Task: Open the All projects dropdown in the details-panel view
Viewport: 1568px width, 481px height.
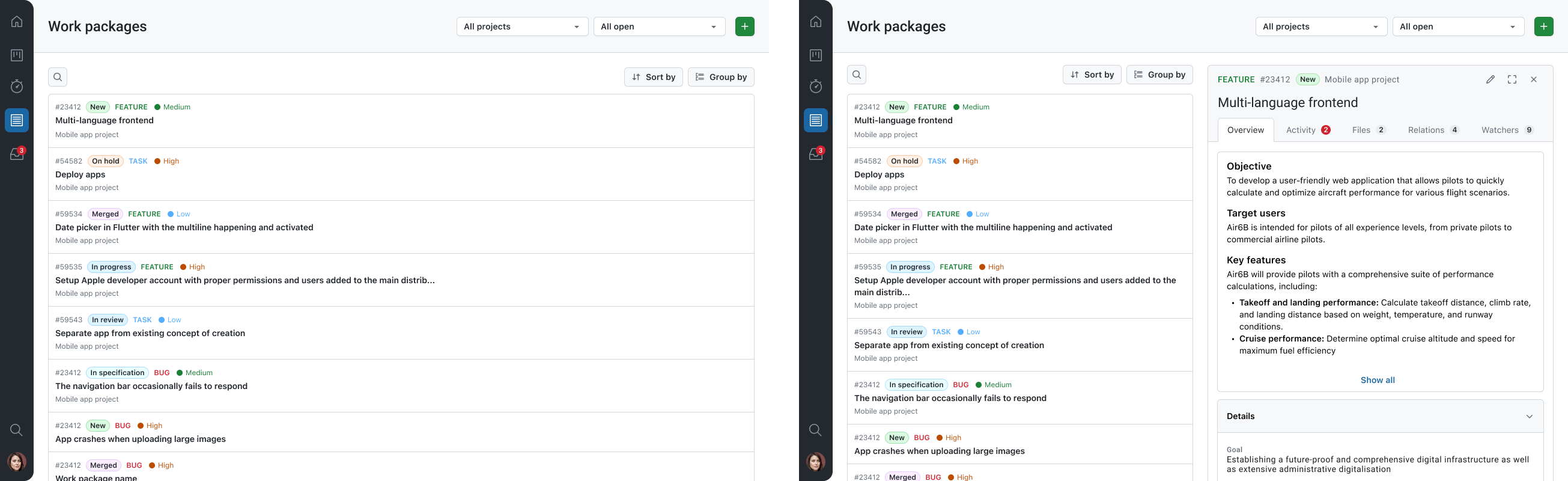Action: [x=1322, y=26]
